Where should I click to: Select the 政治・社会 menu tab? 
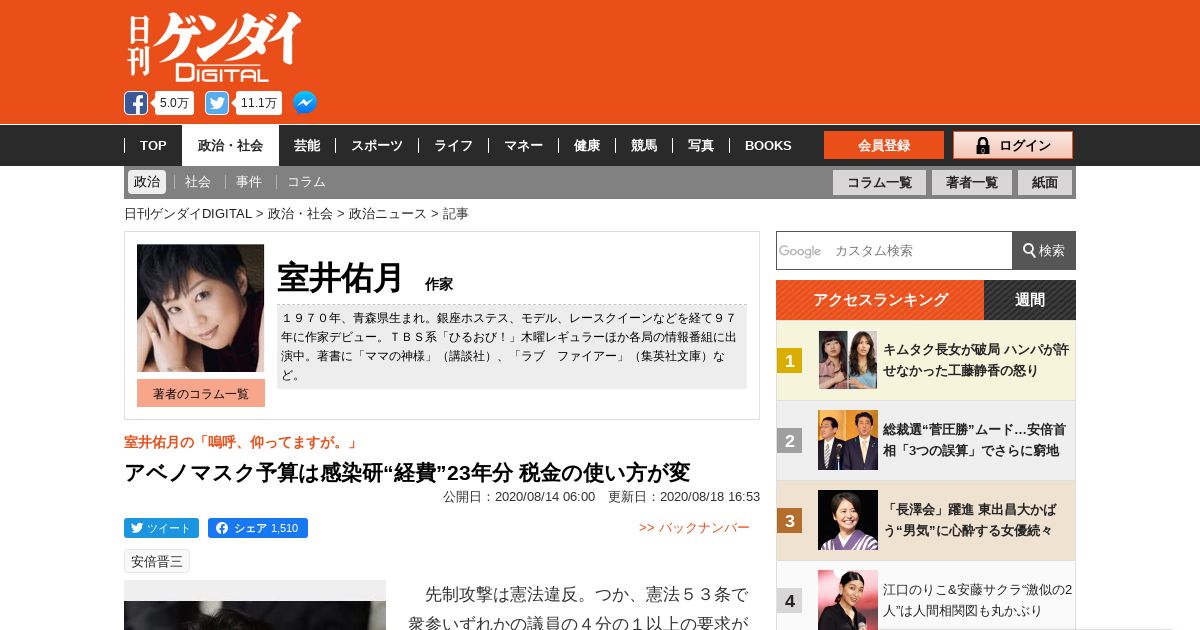tap(230, 145)
